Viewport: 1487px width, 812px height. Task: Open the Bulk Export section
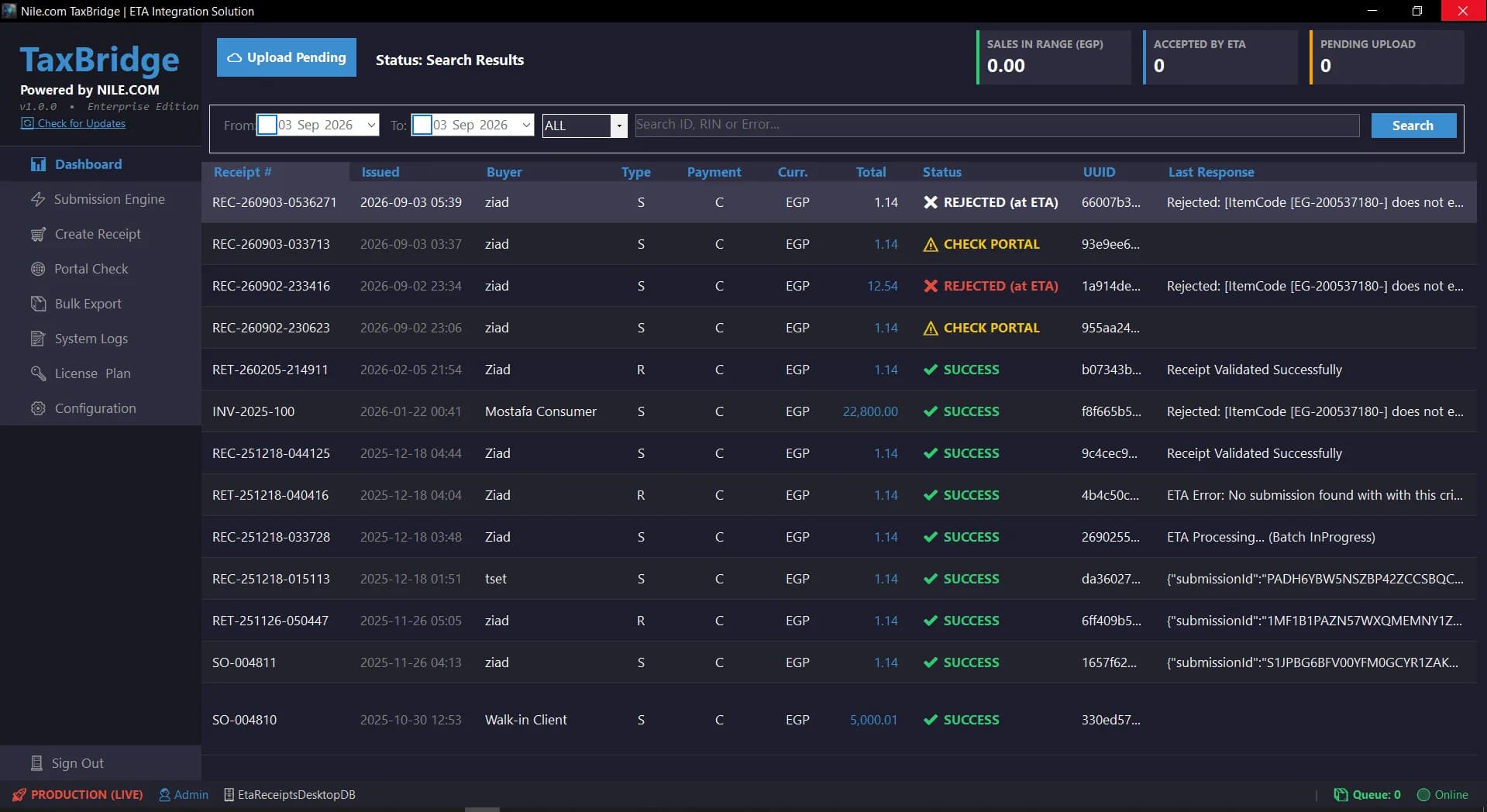(x=101, y=304)
